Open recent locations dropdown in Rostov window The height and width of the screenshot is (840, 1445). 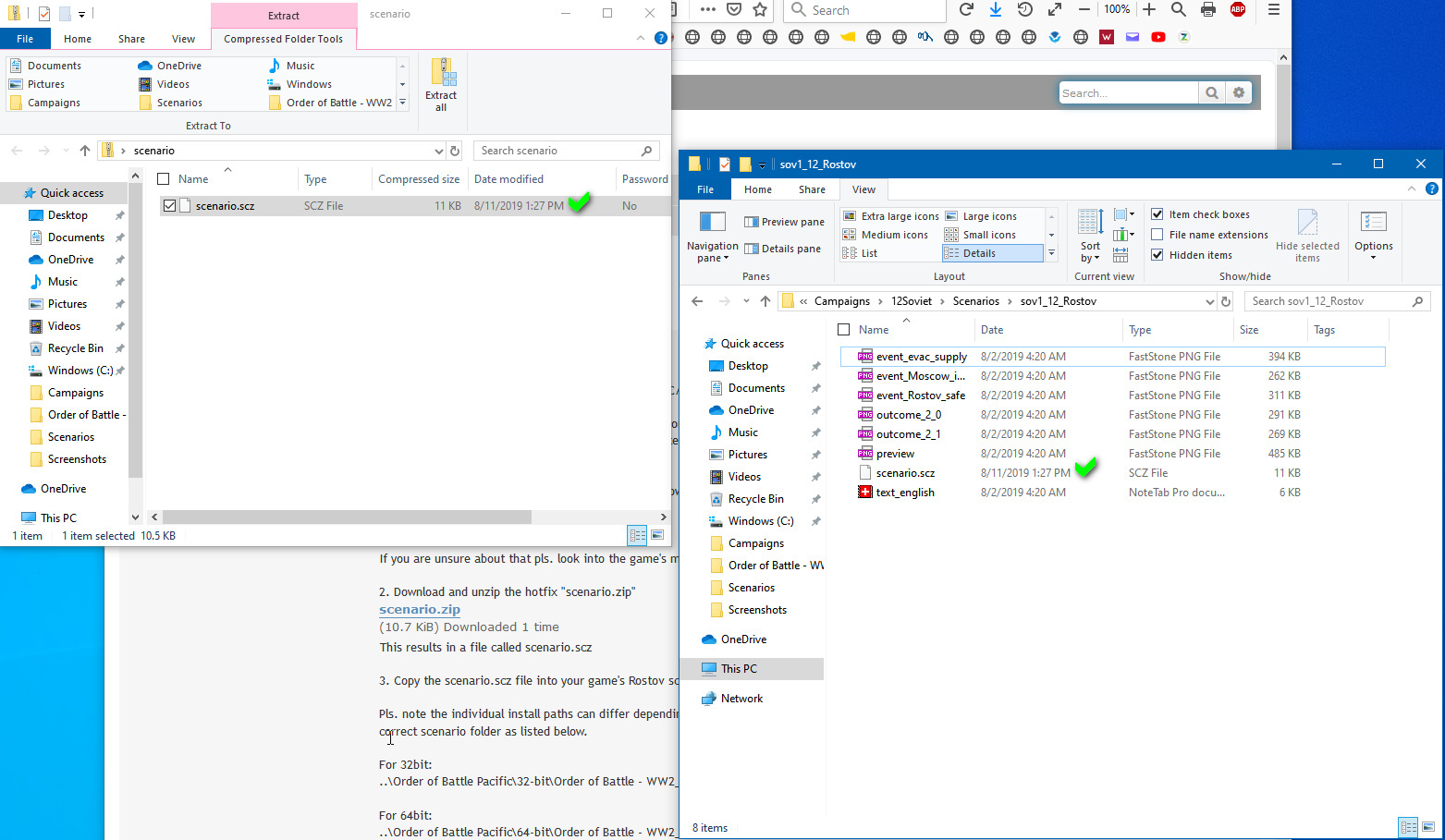[745, 301]
